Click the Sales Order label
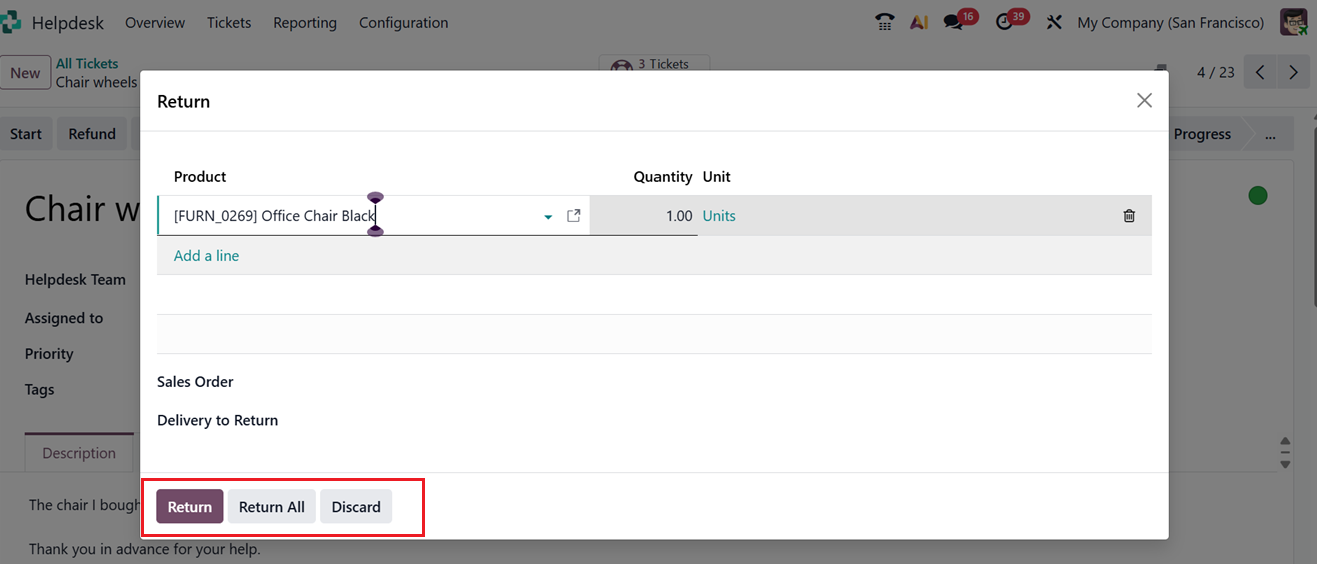The width and height of the screenshot is (1317, 564). pyautogui.click(x=195, y=382)
